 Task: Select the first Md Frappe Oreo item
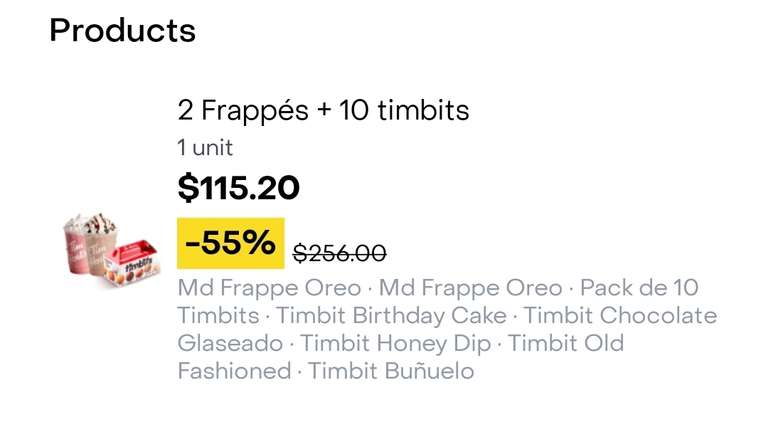click(269, 288)
